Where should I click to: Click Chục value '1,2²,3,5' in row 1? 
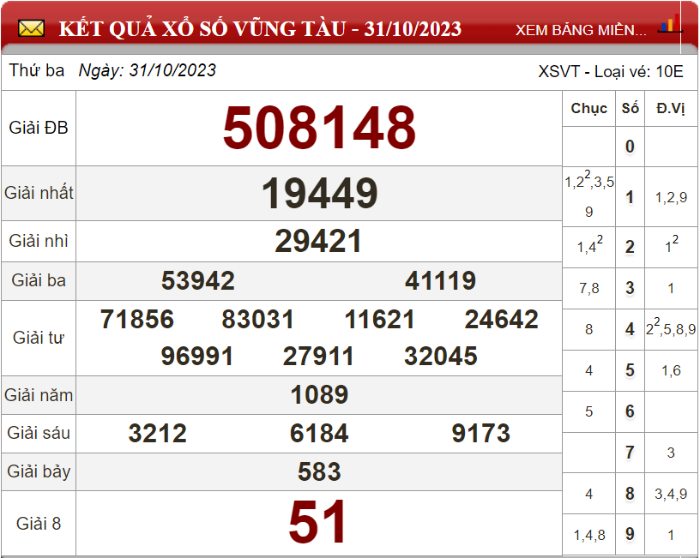coord(589,180)
